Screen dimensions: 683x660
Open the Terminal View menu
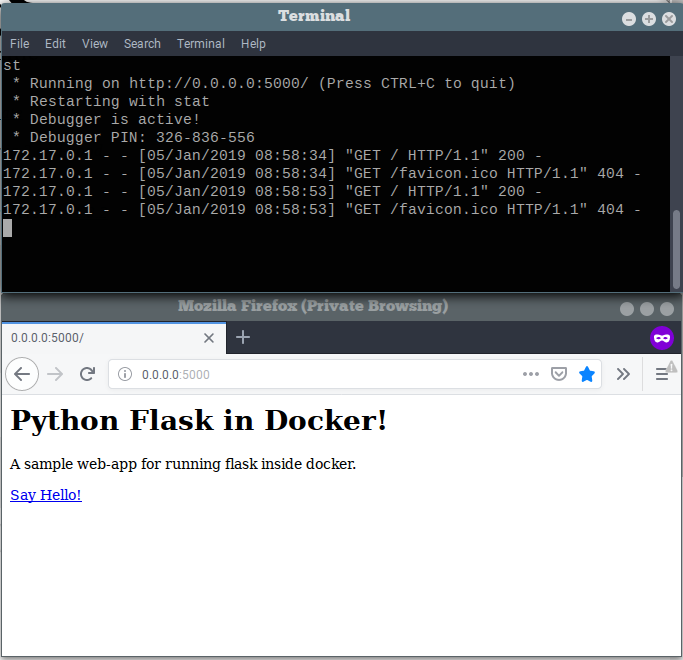95,44
